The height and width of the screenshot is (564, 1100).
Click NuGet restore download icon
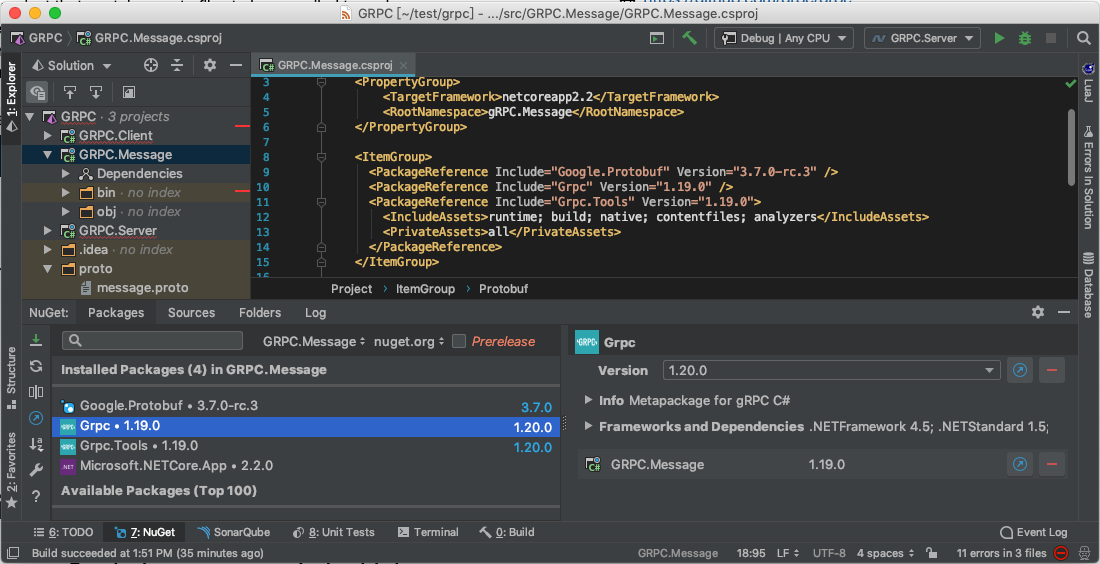(35, 340)
